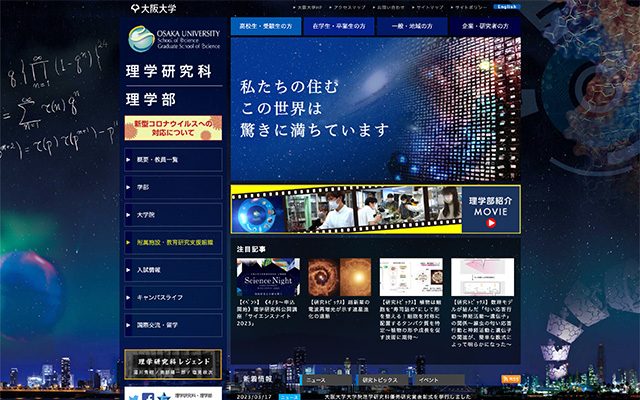Open the 新型コロナウイルスへの対応について banner
The width and height of the screenshot is (640, 400).
173,128
